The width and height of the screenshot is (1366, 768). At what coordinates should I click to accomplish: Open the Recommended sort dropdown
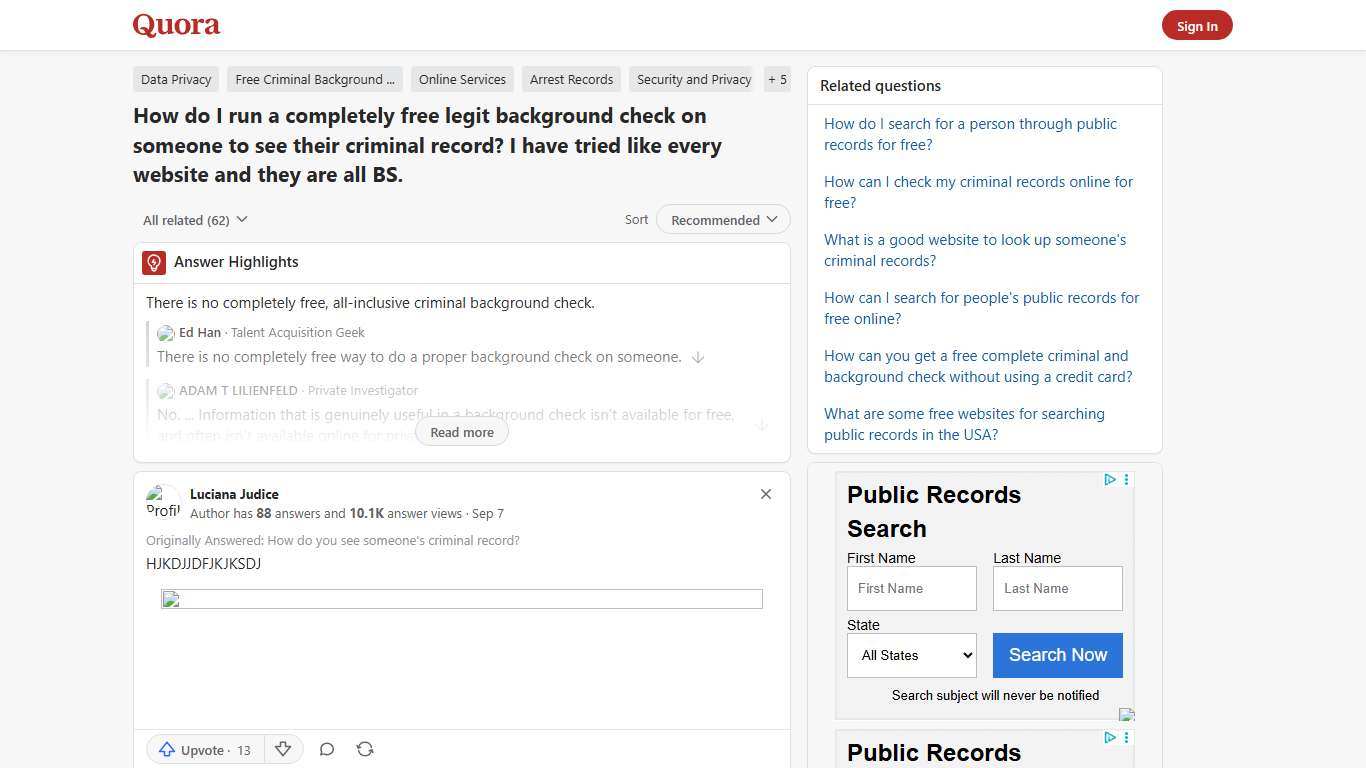click(722, 219)
